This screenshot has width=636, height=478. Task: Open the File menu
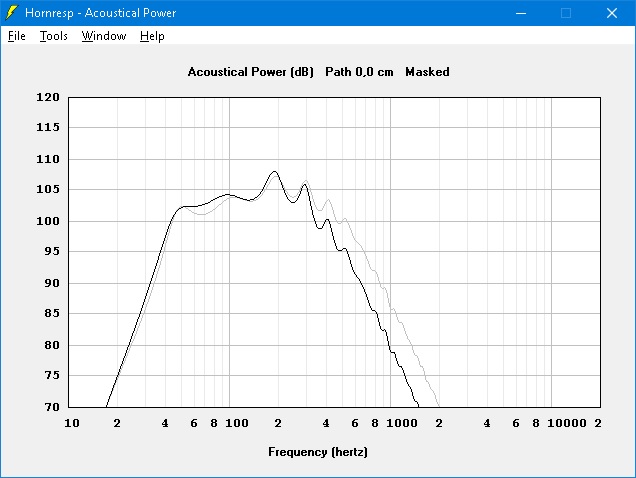(17, 36)
